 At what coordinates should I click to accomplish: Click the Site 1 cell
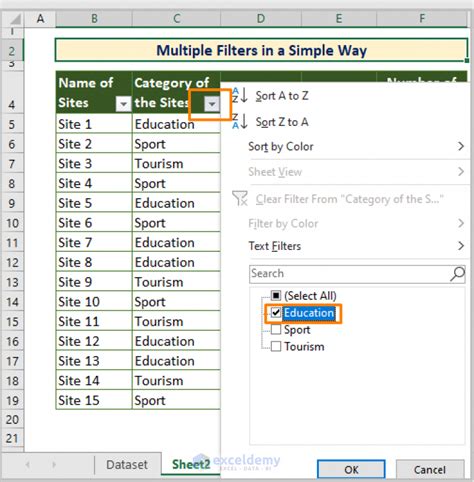point(94,124)
